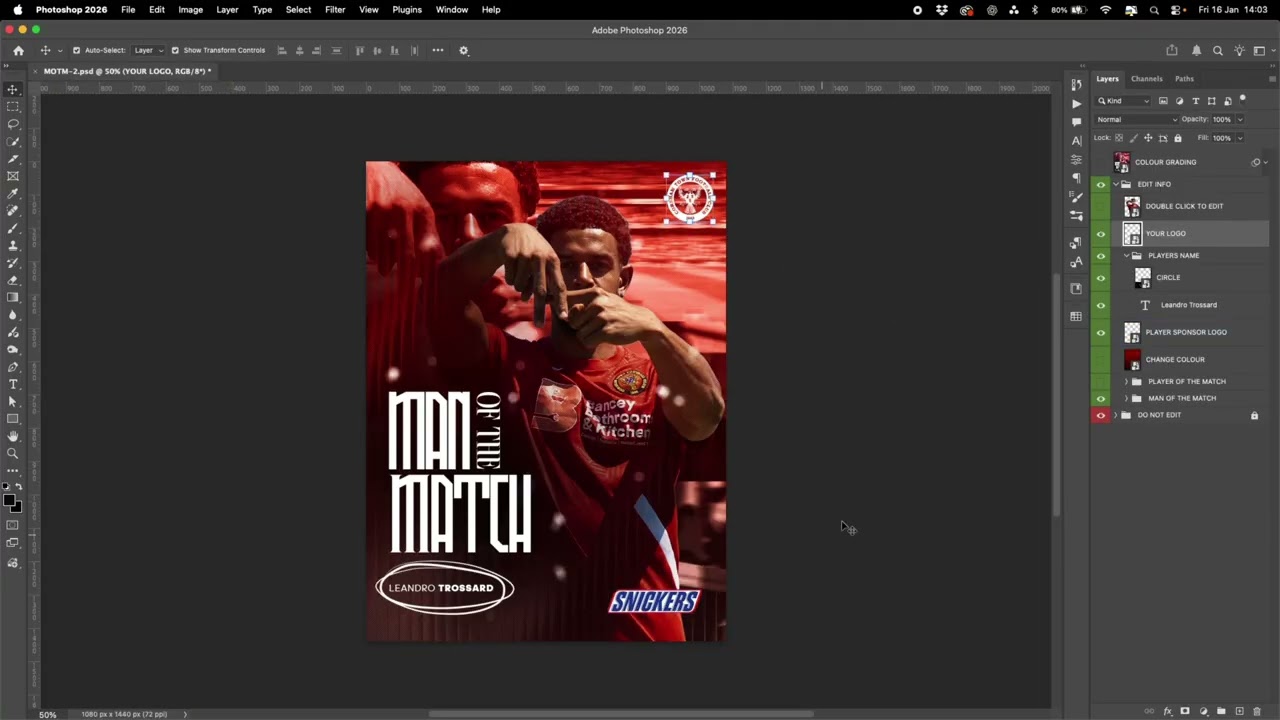Image resolution: width=1280 pixels, height=720 pixels.
Task: Open the Image menu
Action: point(190,9)
